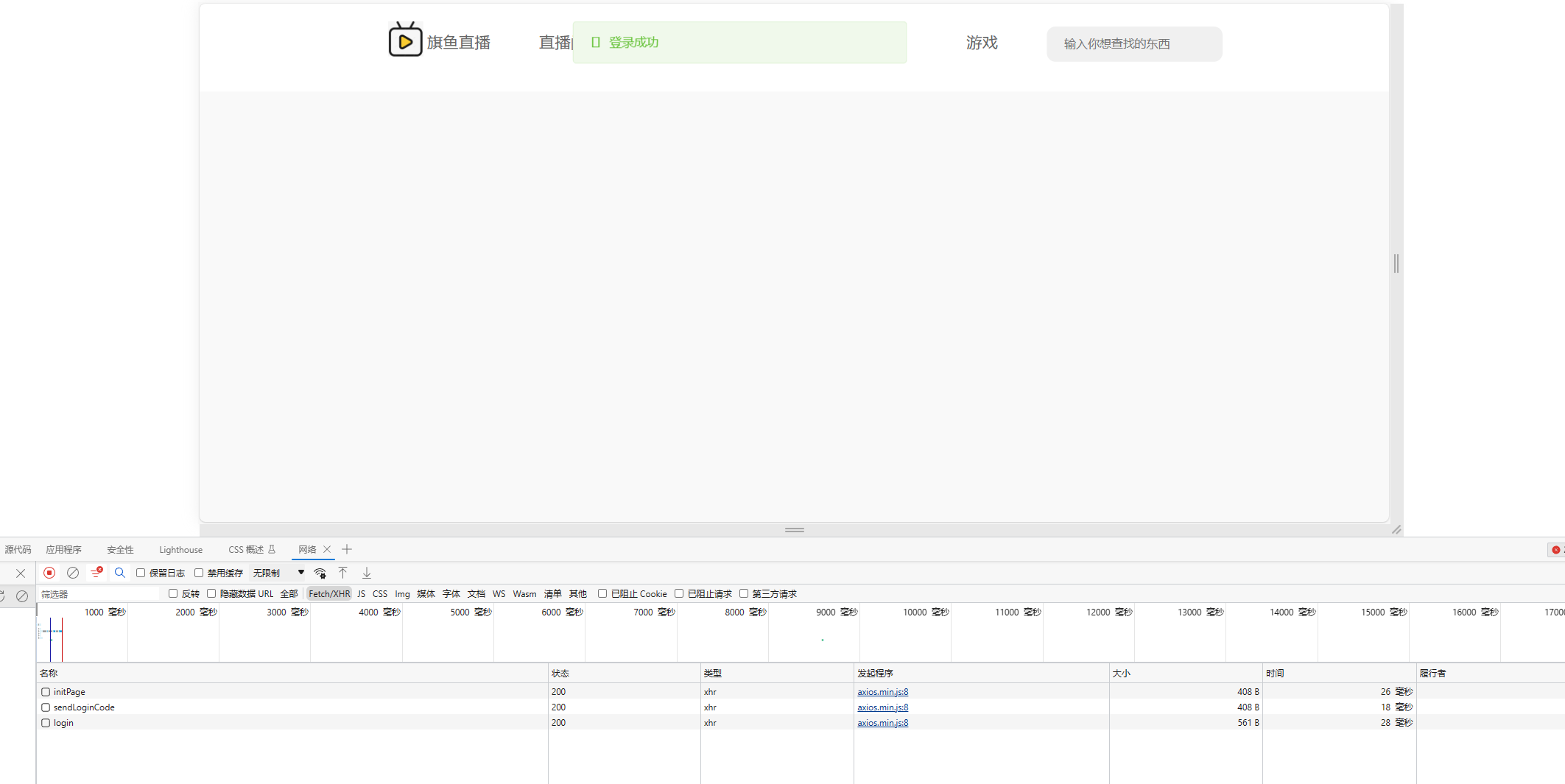The height and width of the screenshot is (784, 1565).
Task: Tick the checkbox beside login request
Action: pos(46,723)
